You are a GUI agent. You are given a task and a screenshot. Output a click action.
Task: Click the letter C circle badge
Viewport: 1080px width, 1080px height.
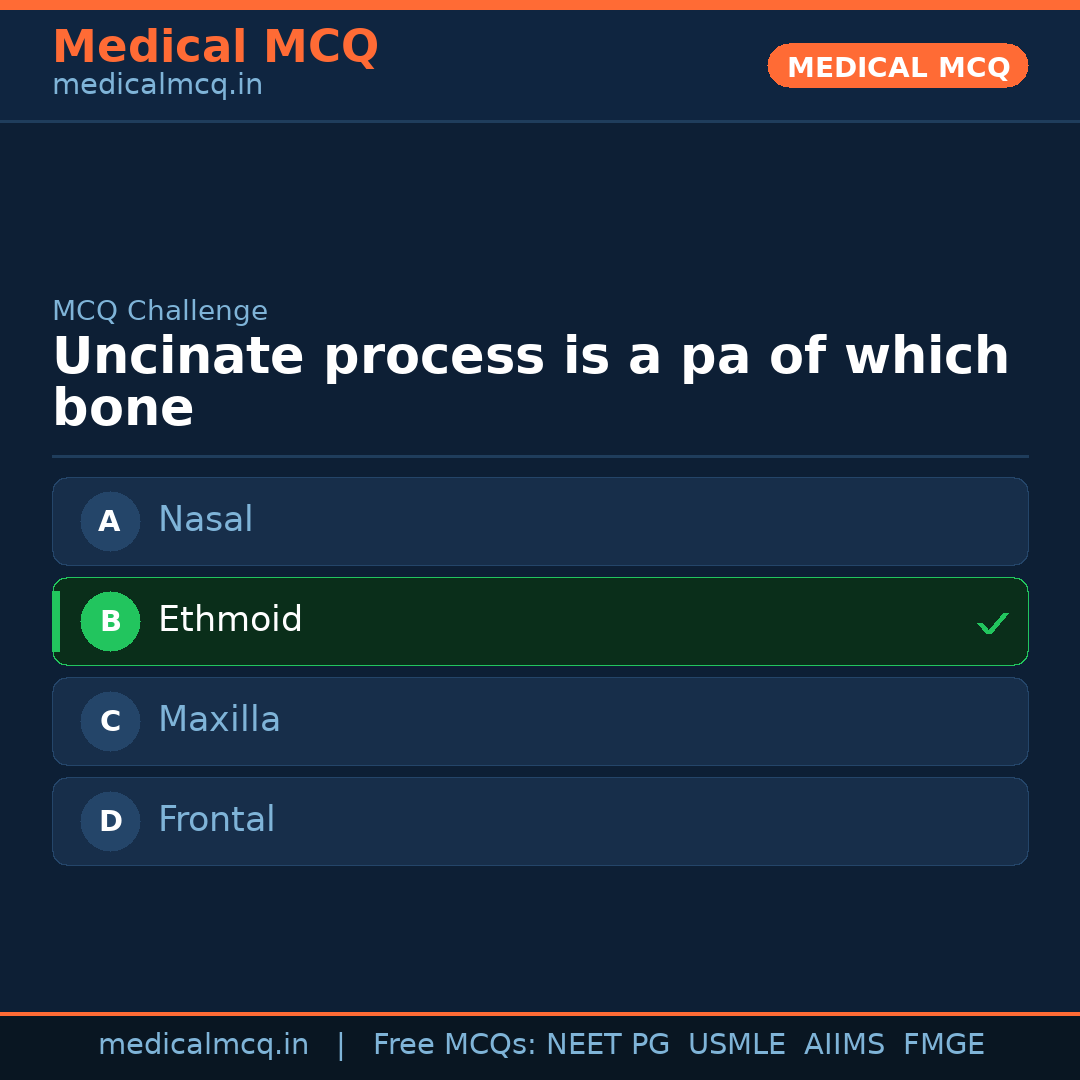(110, 721)
